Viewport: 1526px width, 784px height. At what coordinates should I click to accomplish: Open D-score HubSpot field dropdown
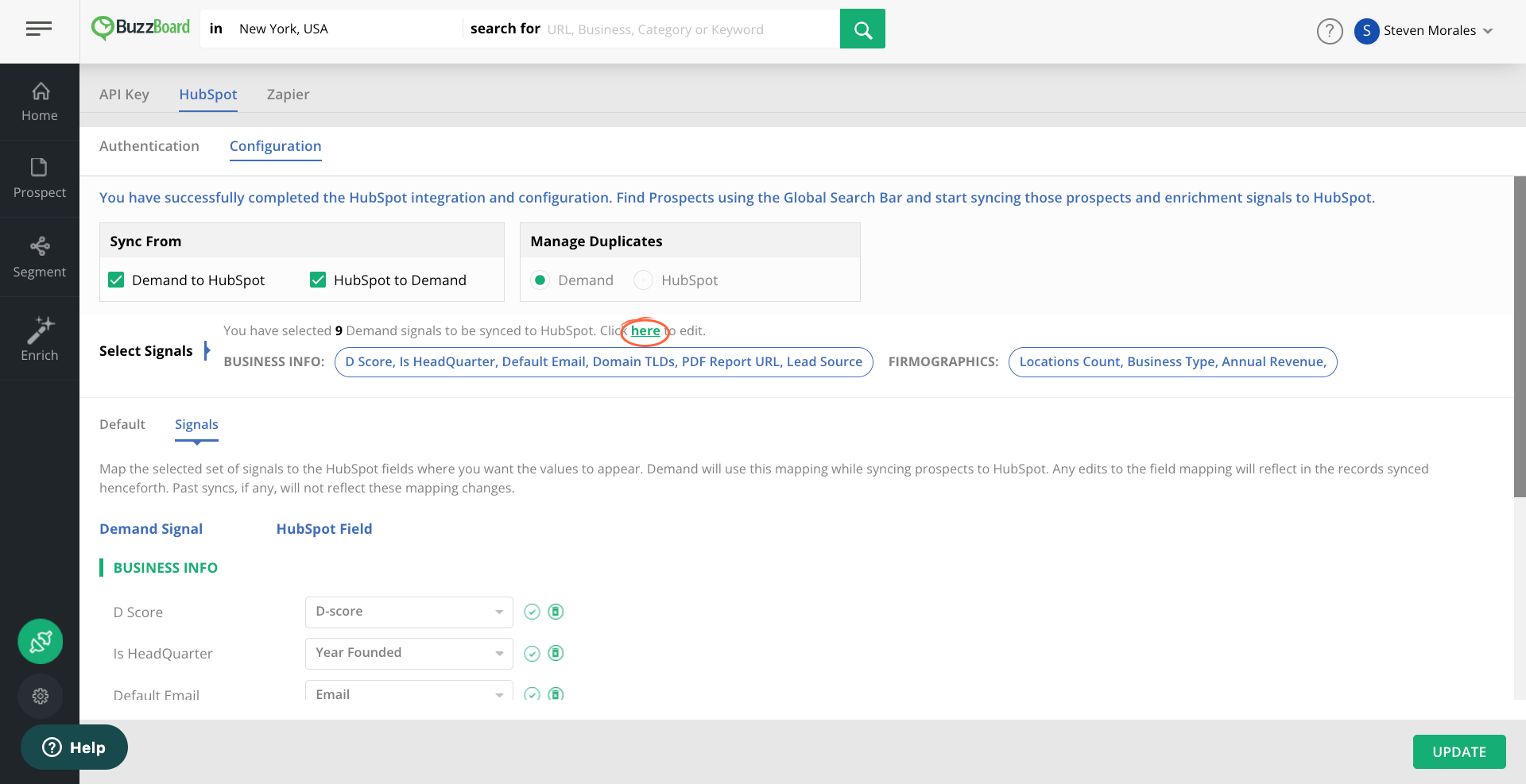tap(409, 612)
